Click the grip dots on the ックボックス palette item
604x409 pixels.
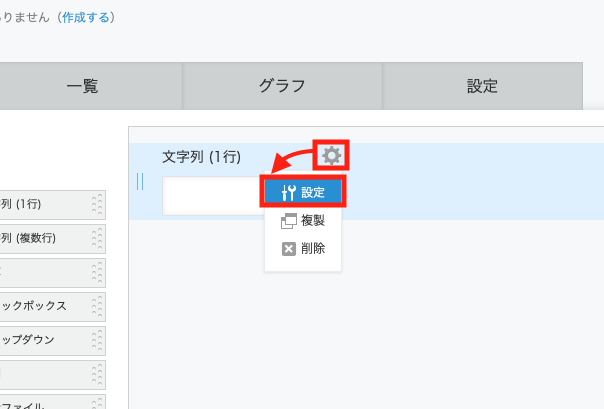(97, 305)
